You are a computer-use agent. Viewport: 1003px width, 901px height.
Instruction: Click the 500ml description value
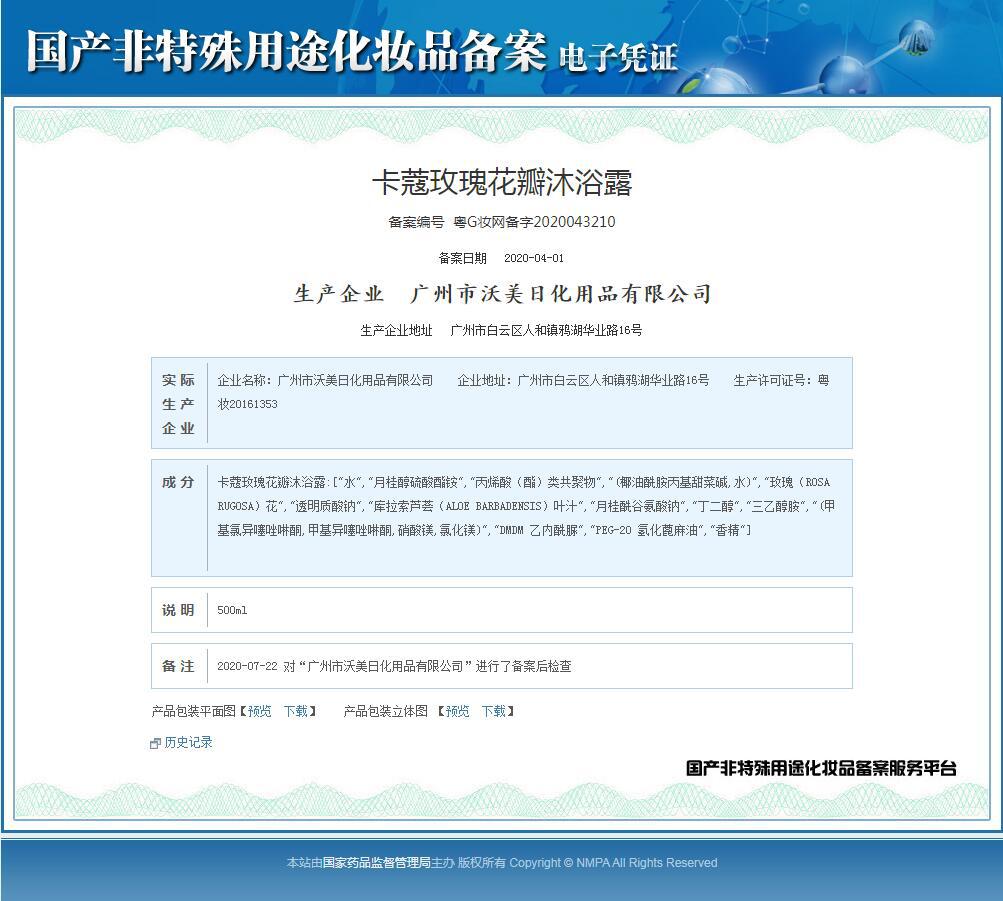point(232,610)
